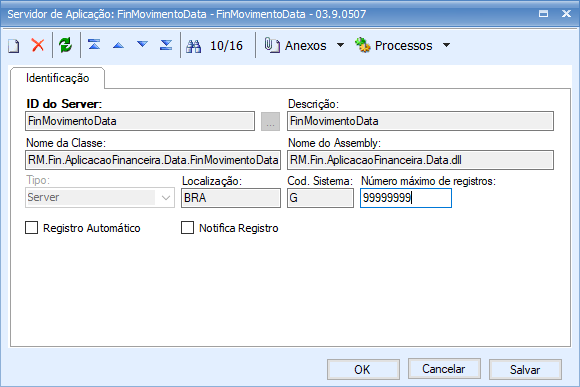Create a new record with the blank page icon

coord(14,46)
